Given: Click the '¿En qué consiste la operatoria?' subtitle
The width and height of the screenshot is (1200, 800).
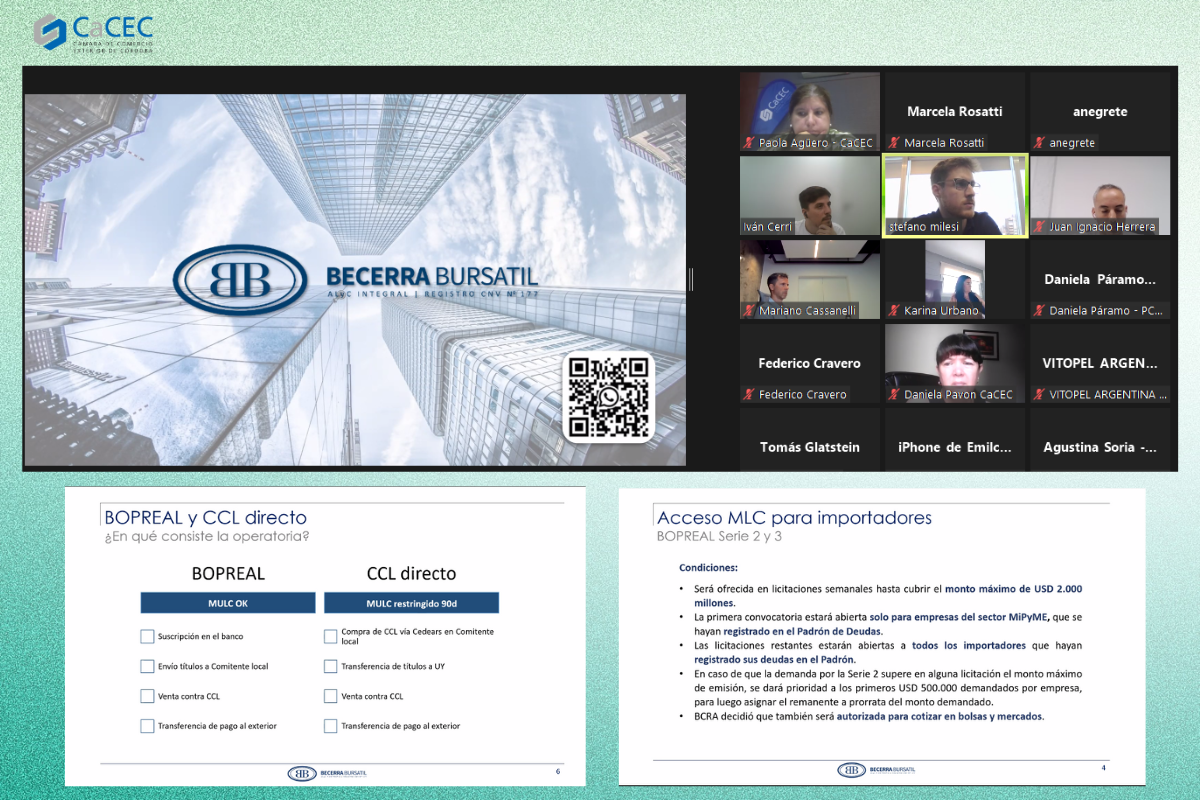Looking at the screenshot, I should click(207, 536).
